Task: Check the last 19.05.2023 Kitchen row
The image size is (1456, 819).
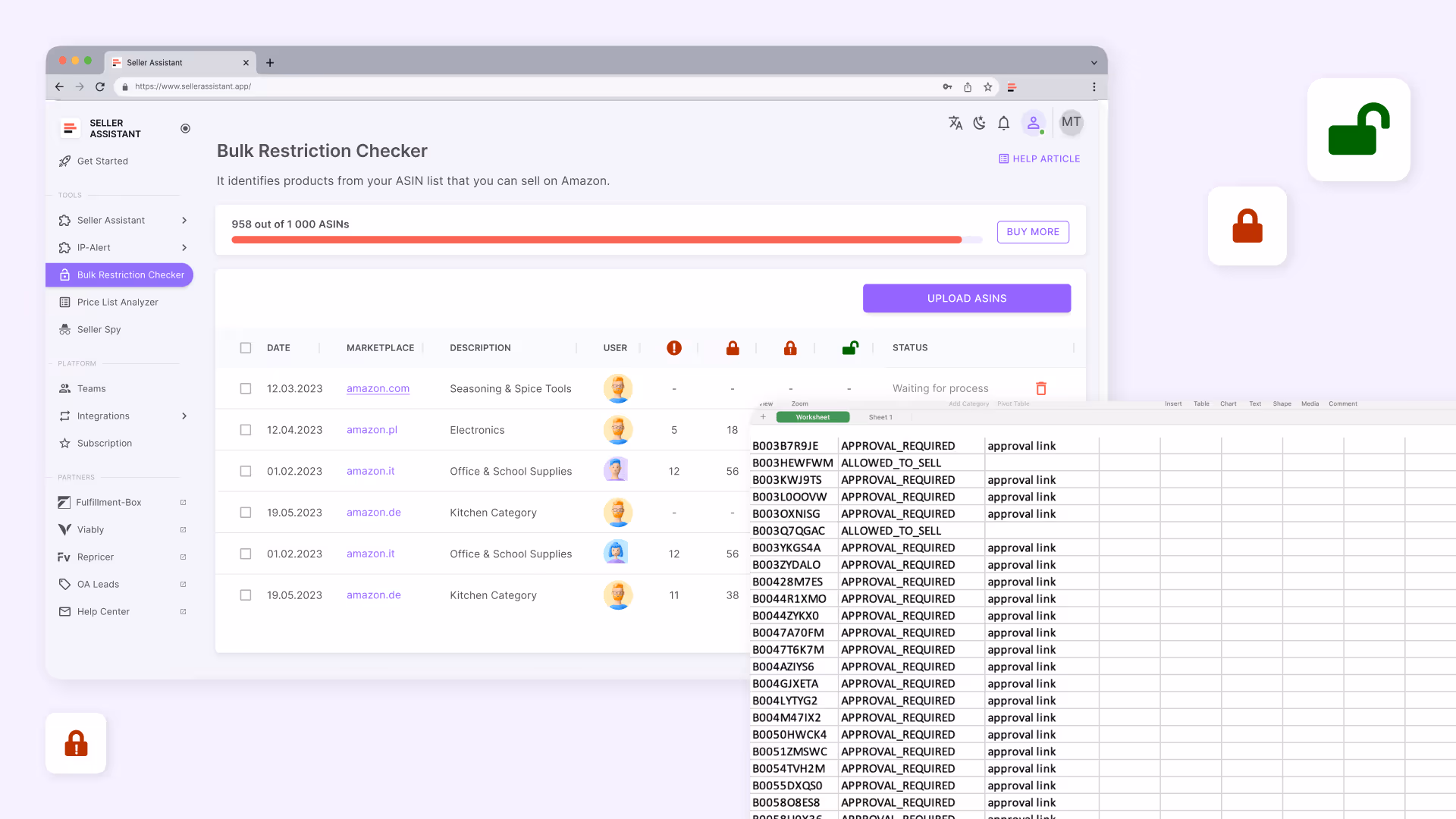Action: pos(245,595)
